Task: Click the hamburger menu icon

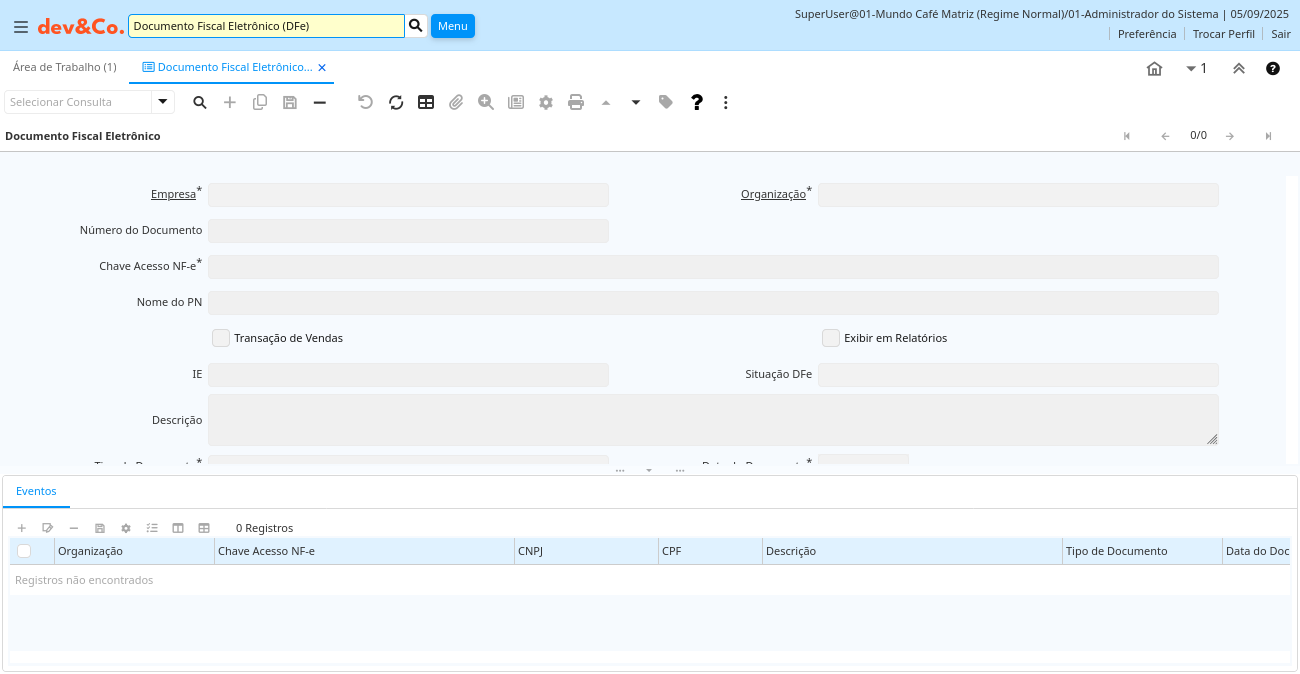Action: [x=21, y=27]
